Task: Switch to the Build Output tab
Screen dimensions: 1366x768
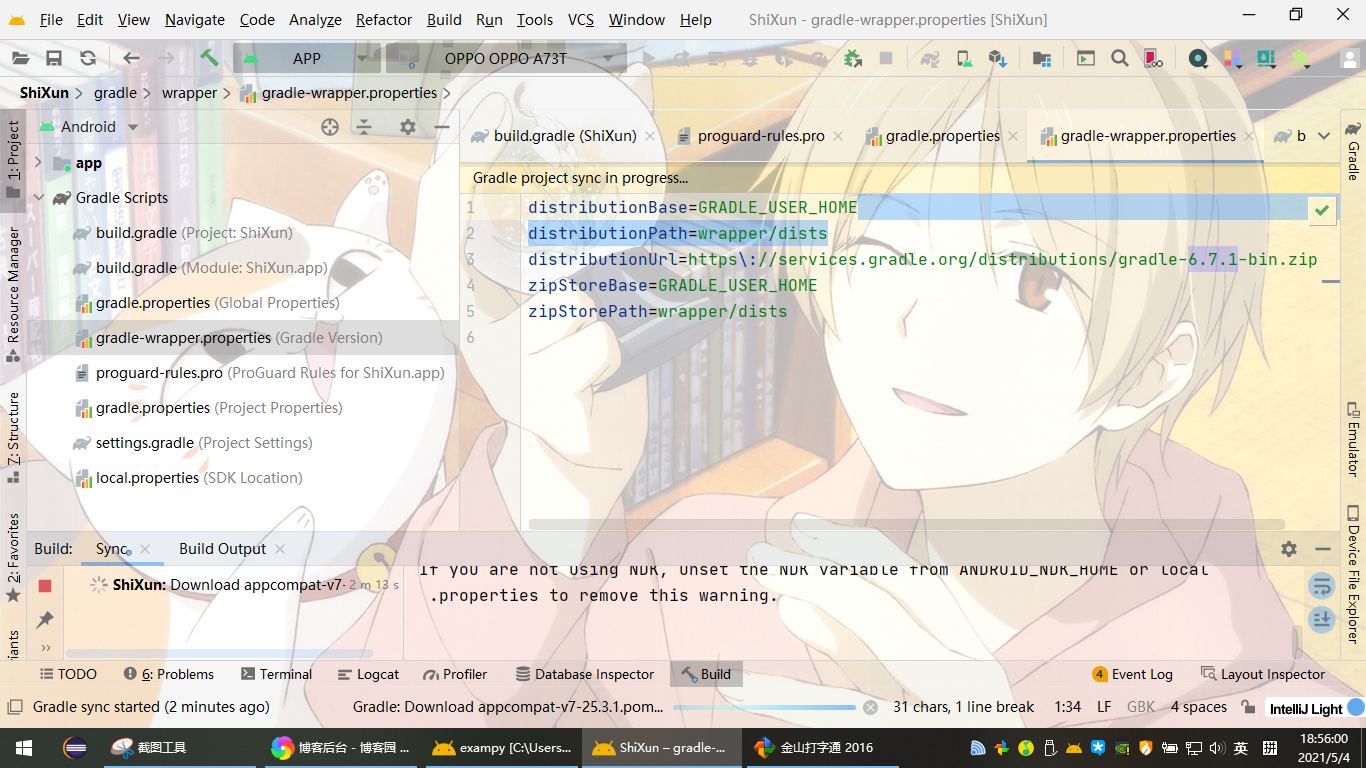Action: click(222, 549)
